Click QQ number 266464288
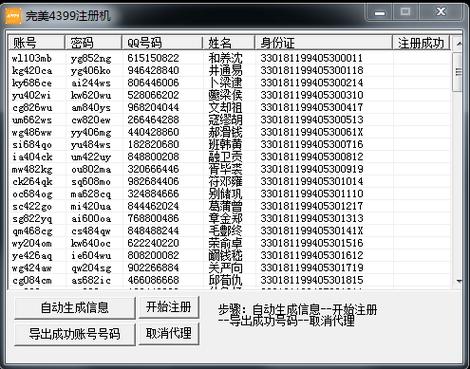 153,120
